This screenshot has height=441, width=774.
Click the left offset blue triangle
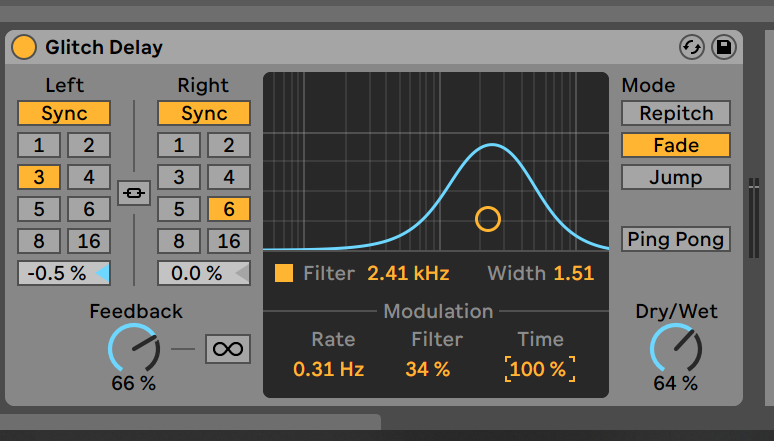pyautogui.click(x=101, y=273)
